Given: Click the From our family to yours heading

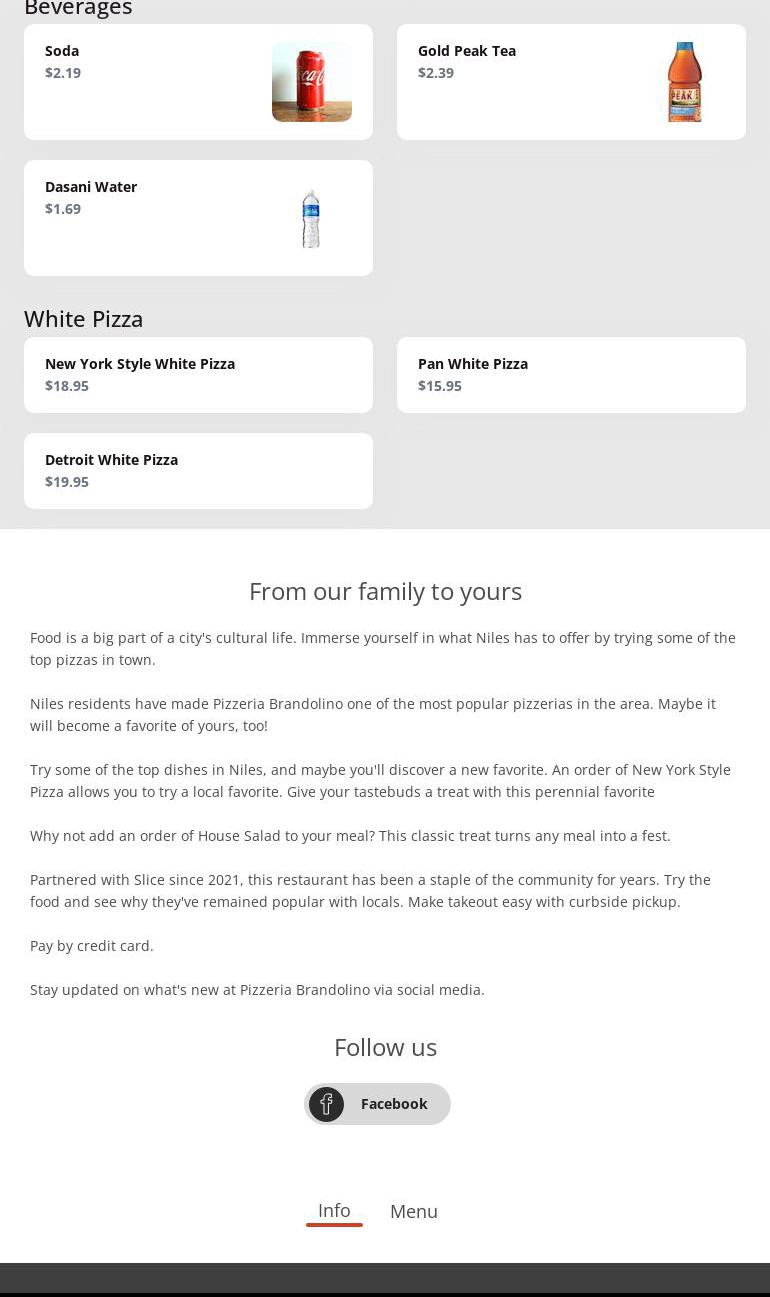Looking at the screenshot, I should tap(385, 591).
